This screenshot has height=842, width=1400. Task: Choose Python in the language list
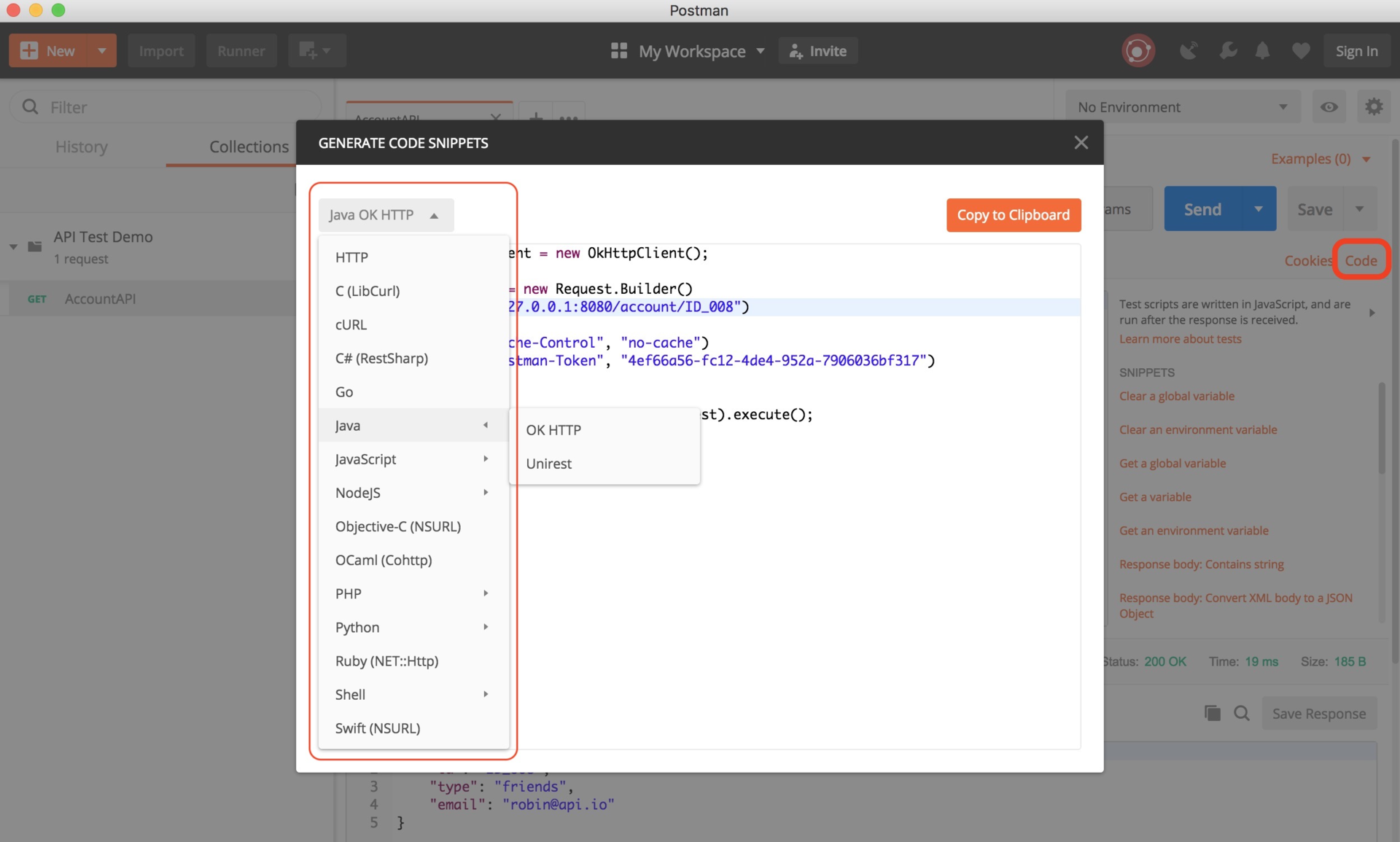(357, 627)
